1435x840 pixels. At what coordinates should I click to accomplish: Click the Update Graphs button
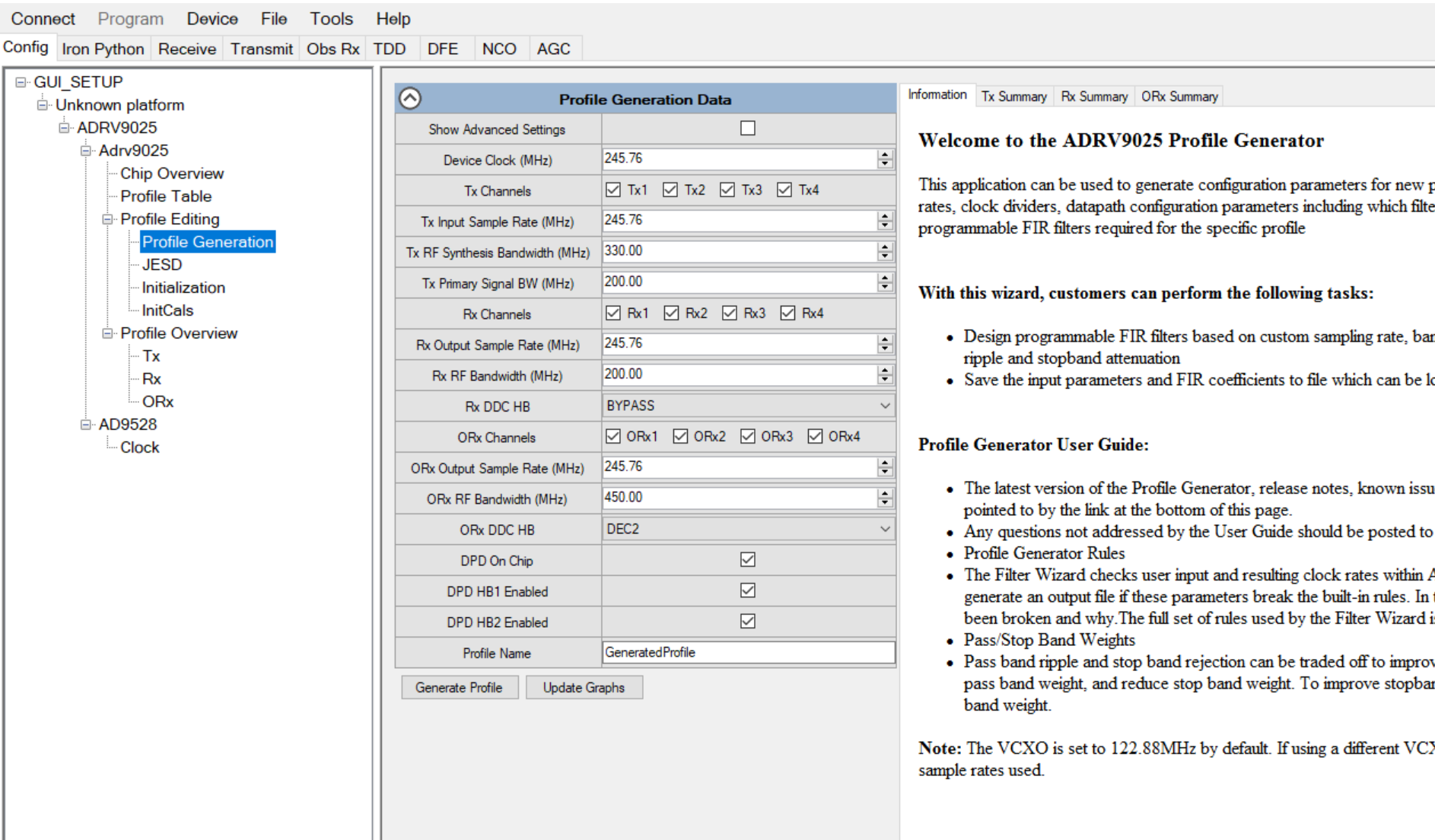(x=584, y=687)
